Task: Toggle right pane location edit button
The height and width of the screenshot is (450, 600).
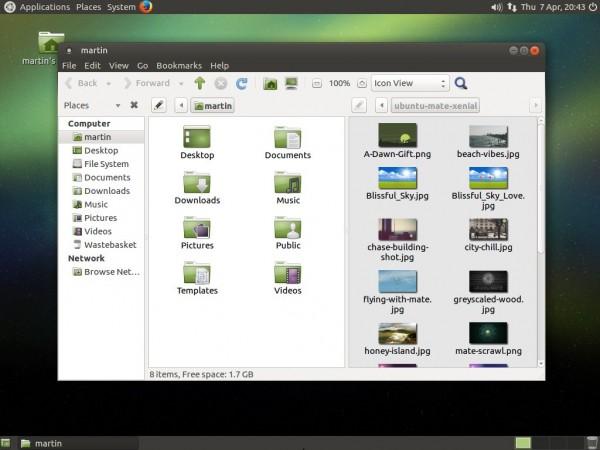Action: click(360, 105)
